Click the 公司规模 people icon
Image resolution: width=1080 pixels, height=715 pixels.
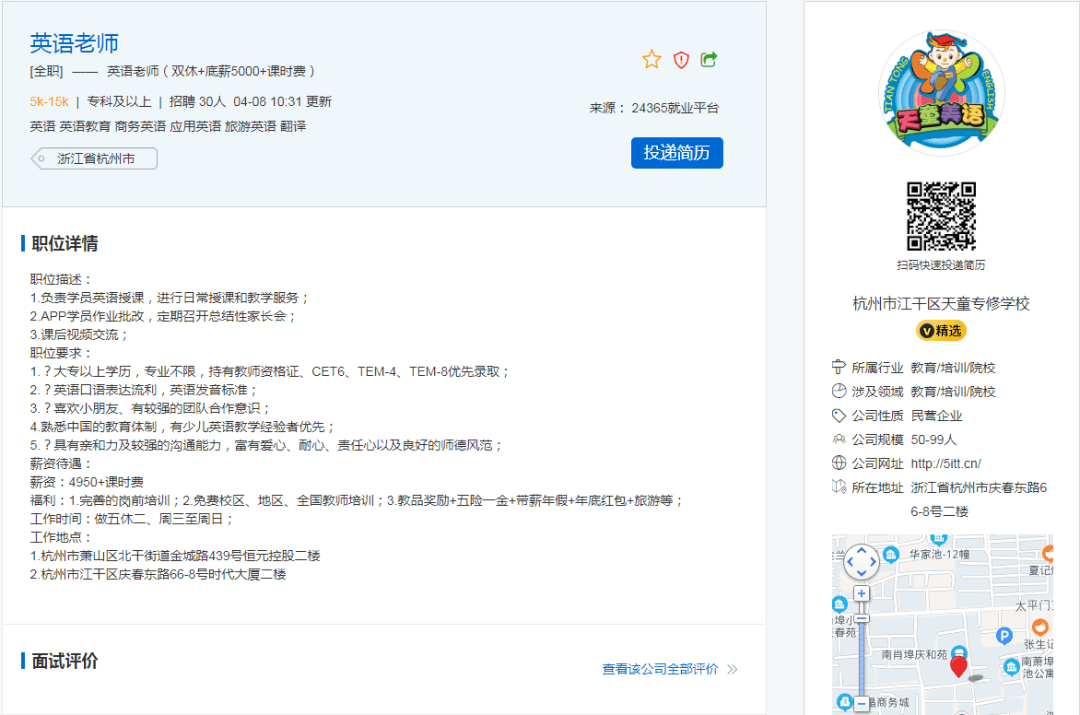coord(838,439)
